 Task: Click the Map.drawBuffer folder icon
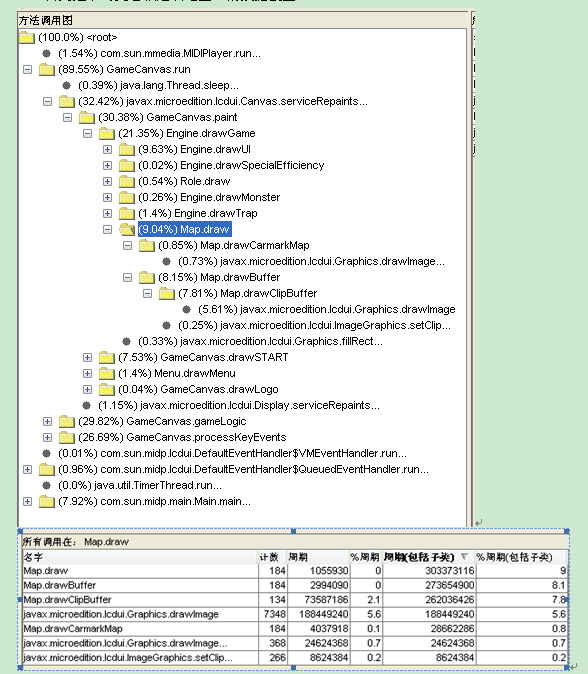(x=147, y=277)
